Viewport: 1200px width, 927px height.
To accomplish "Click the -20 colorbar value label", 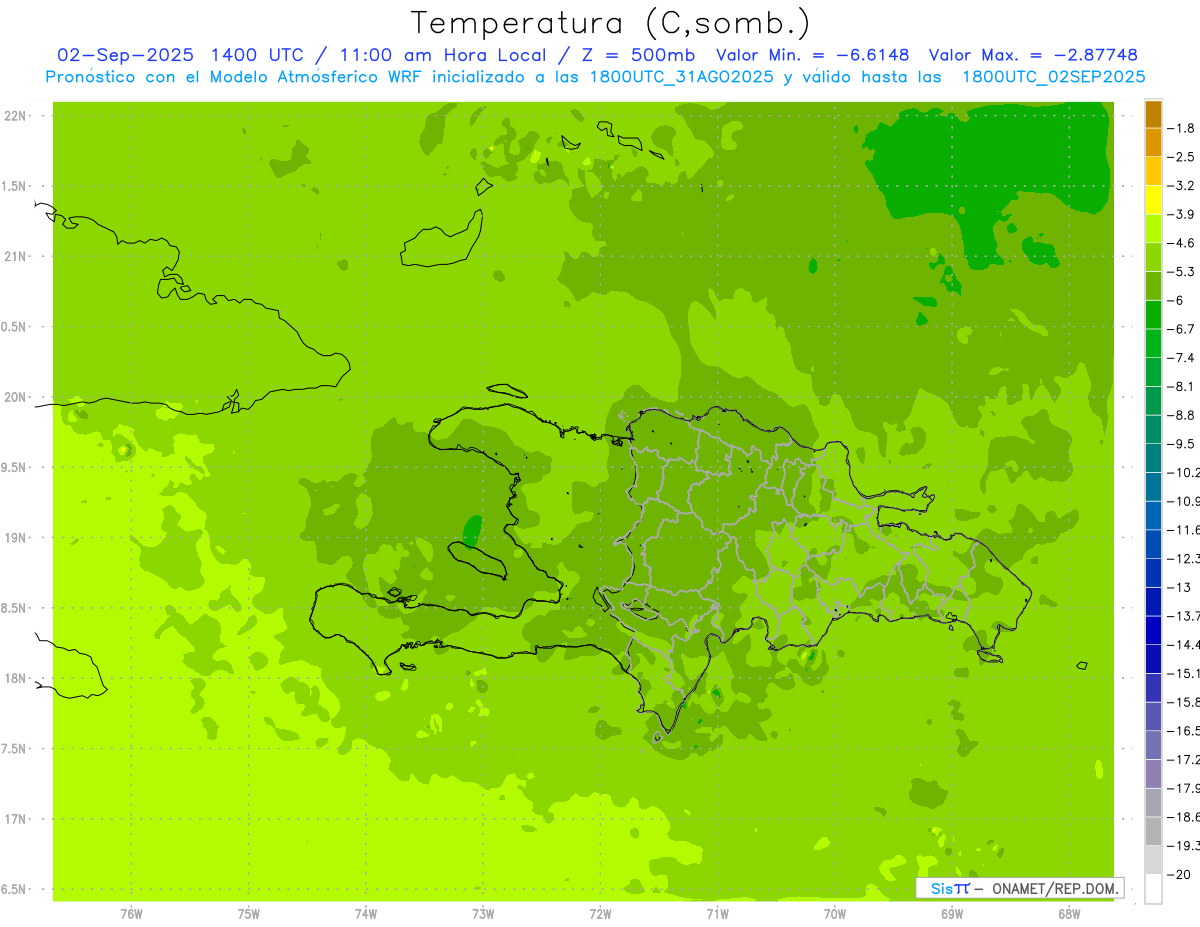I will pyautogui.click(x=1179, y=875).
